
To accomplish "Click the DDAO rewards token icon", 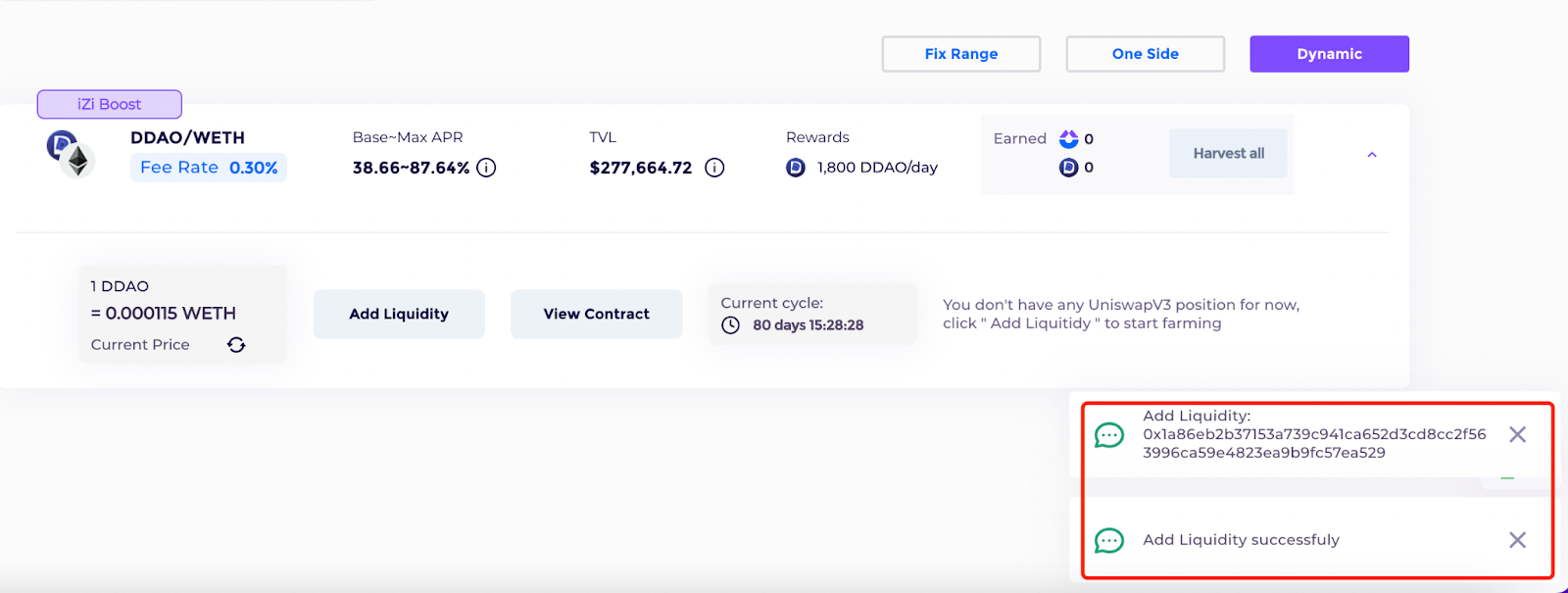I will pyautogui.click(x=796, y=168).
